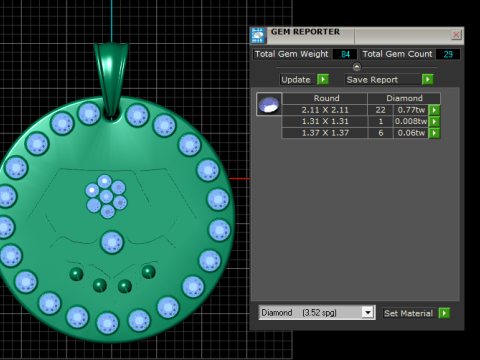Click the green arrow on the 0.008tw row
Image resolution: width=480 pixels, height=360 pixels.
click(x=434, y=121)
